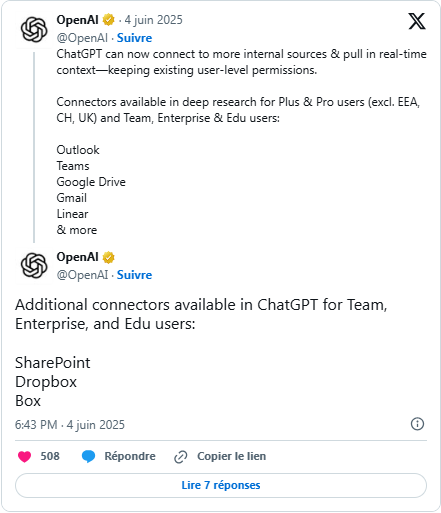Open Lire 7 réponses button
This screenshot has height=513, width=441.
pos(221,485)
